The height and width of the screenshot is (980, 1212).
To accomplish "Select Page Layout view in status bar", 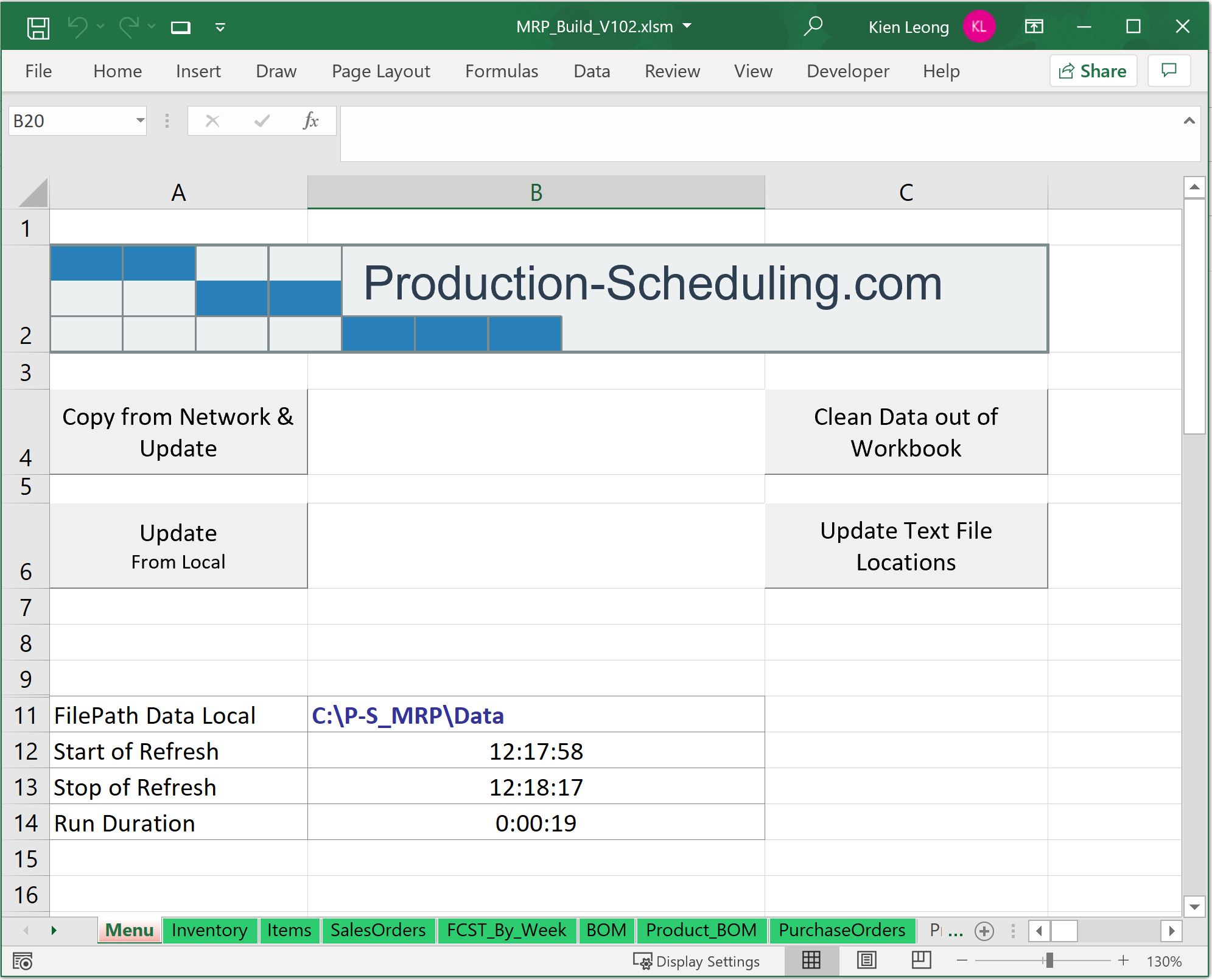I will point(867,961).
